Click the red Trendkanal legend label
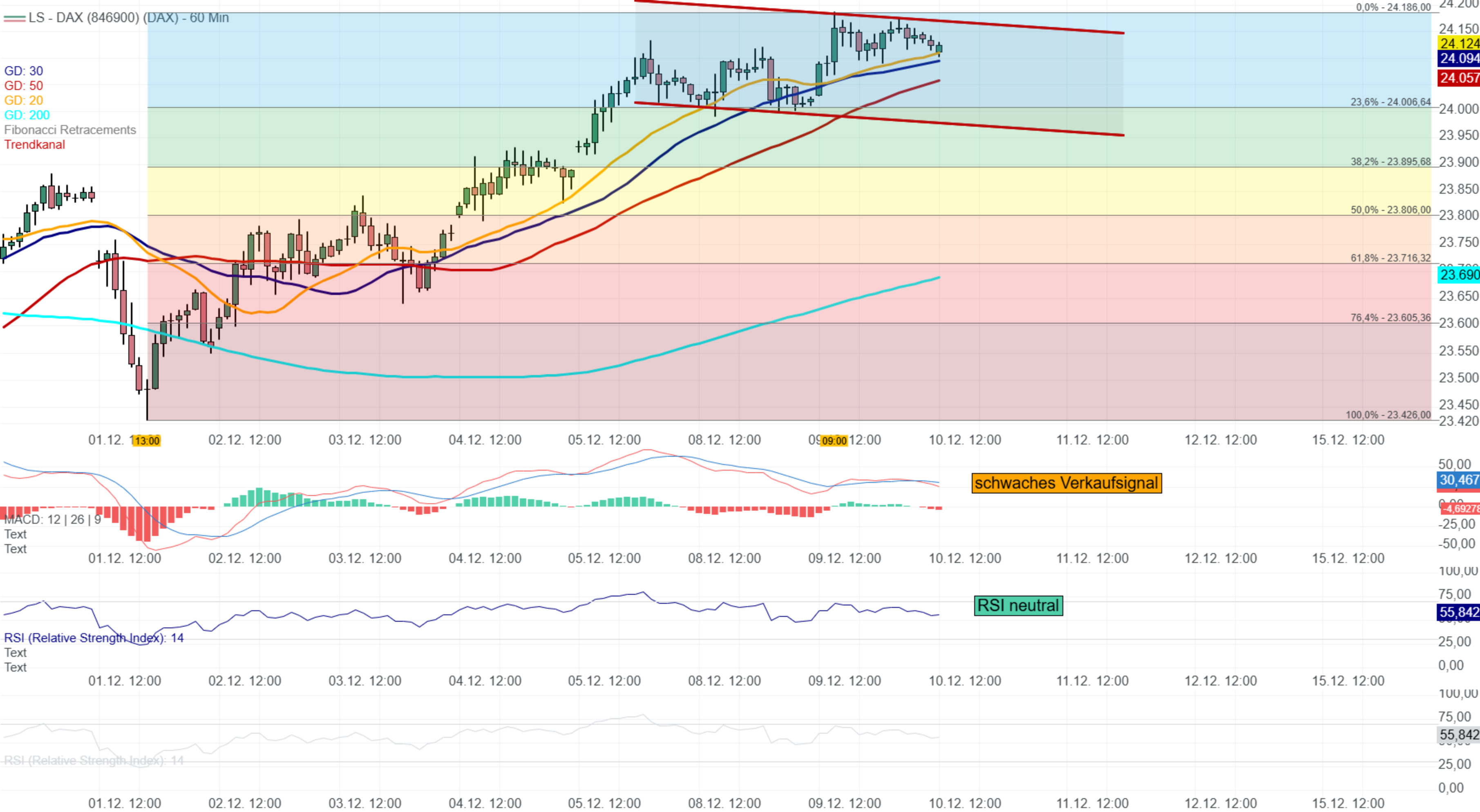This screenshot has height=812, width=1480. 34,145
